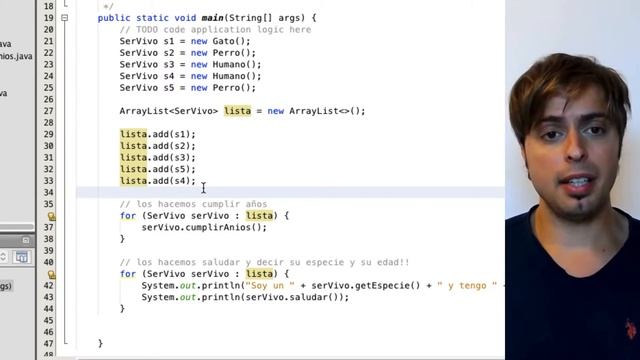Click the left panel's horizontal scrollbar
The image size is (640, 360).
[17, 227]
